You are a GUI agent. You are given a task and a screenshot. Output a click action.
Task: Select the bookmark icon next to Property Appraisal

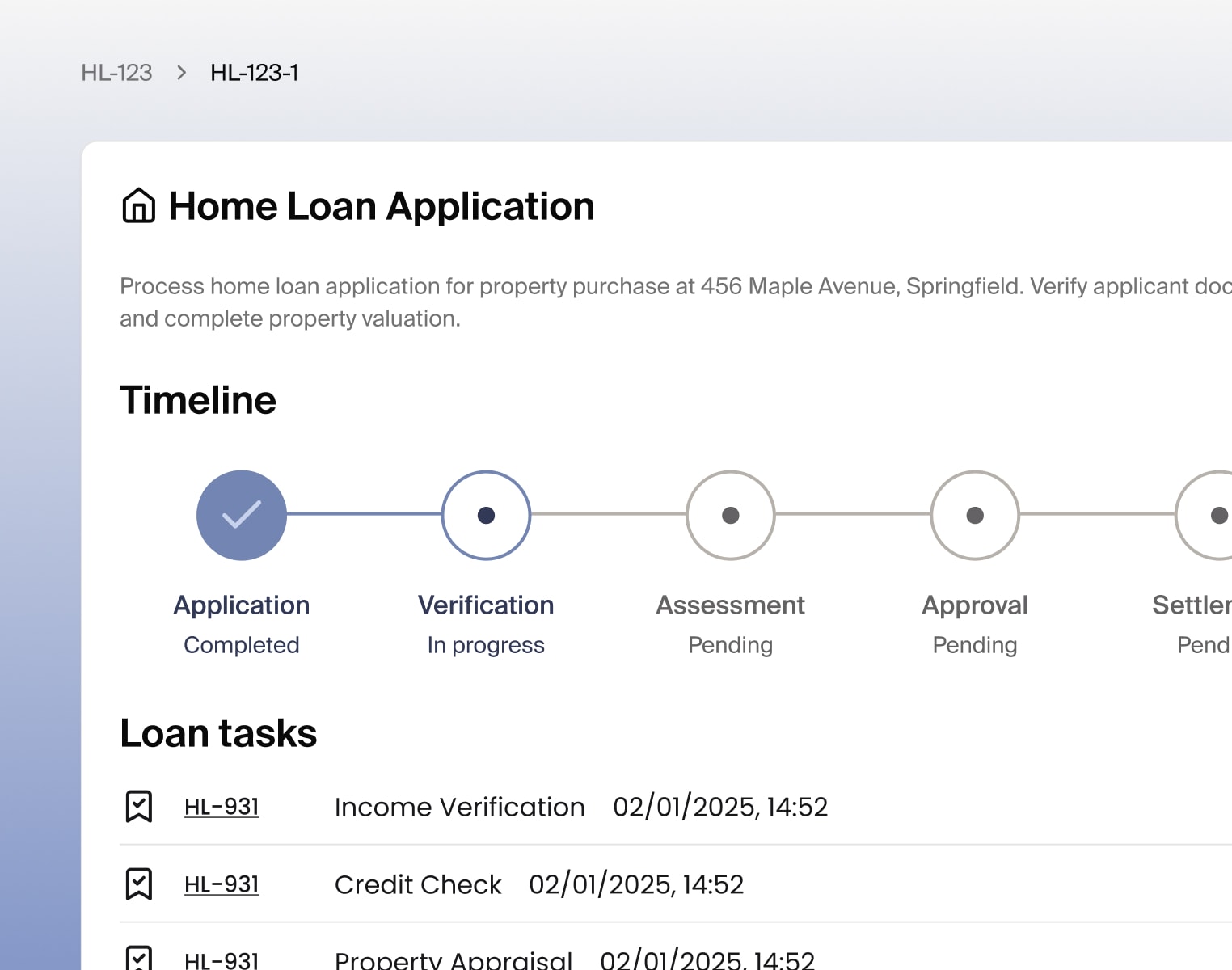pyautogui.click(x=140, y=959)
